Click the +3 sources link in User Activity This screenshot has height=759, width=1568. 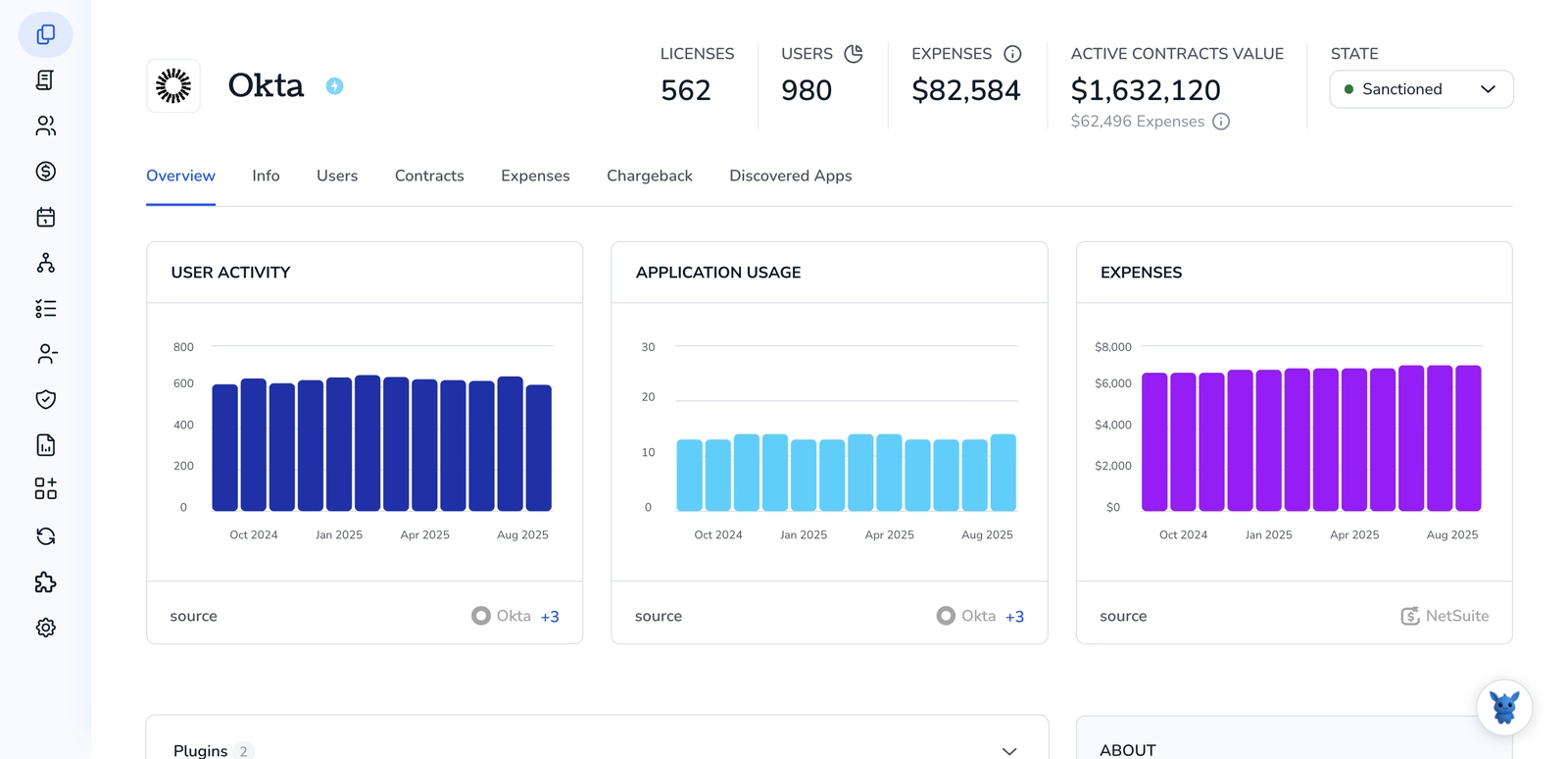point(550,617)
